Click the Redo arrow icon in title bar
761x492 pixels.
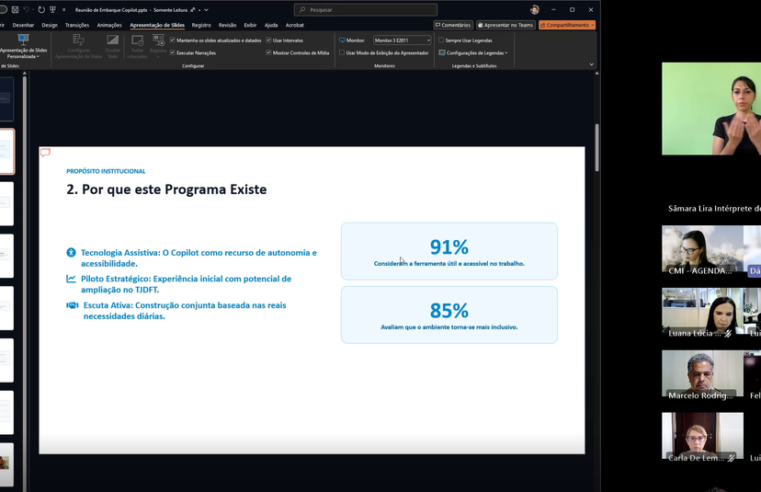click(x=41, y=10)
